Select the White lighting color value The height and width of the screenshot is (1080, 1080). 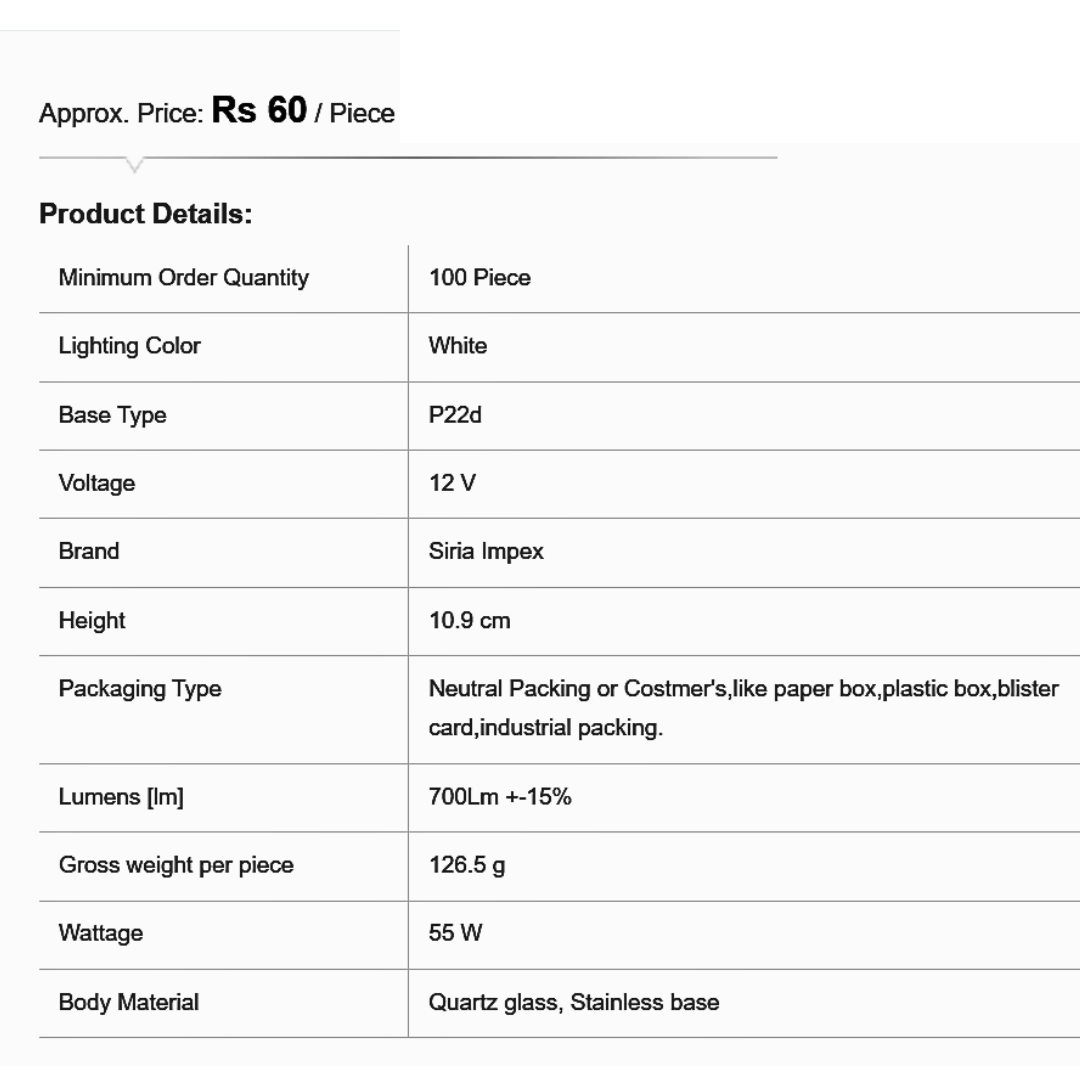tap(458, 346)
